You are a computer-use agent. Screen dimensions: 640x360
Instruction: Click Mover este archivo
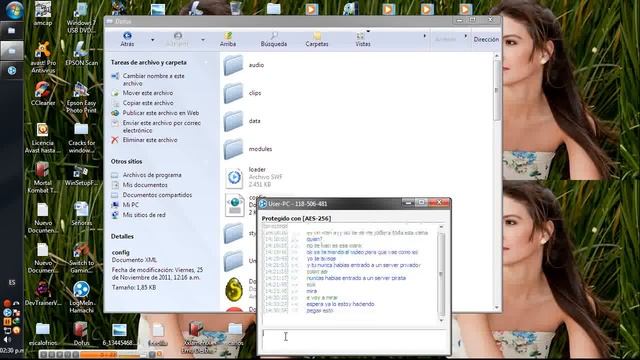148,93
